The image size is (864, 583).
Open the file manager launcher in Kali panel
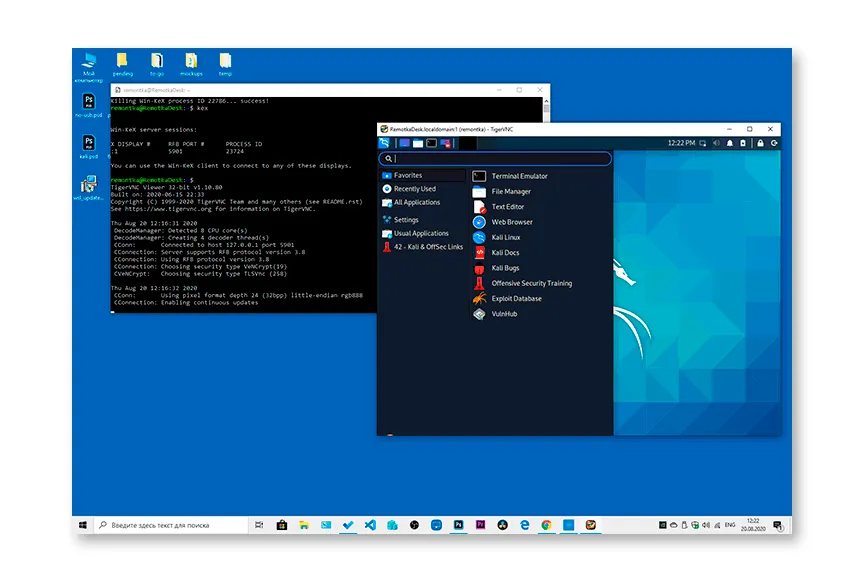[418, 143]
